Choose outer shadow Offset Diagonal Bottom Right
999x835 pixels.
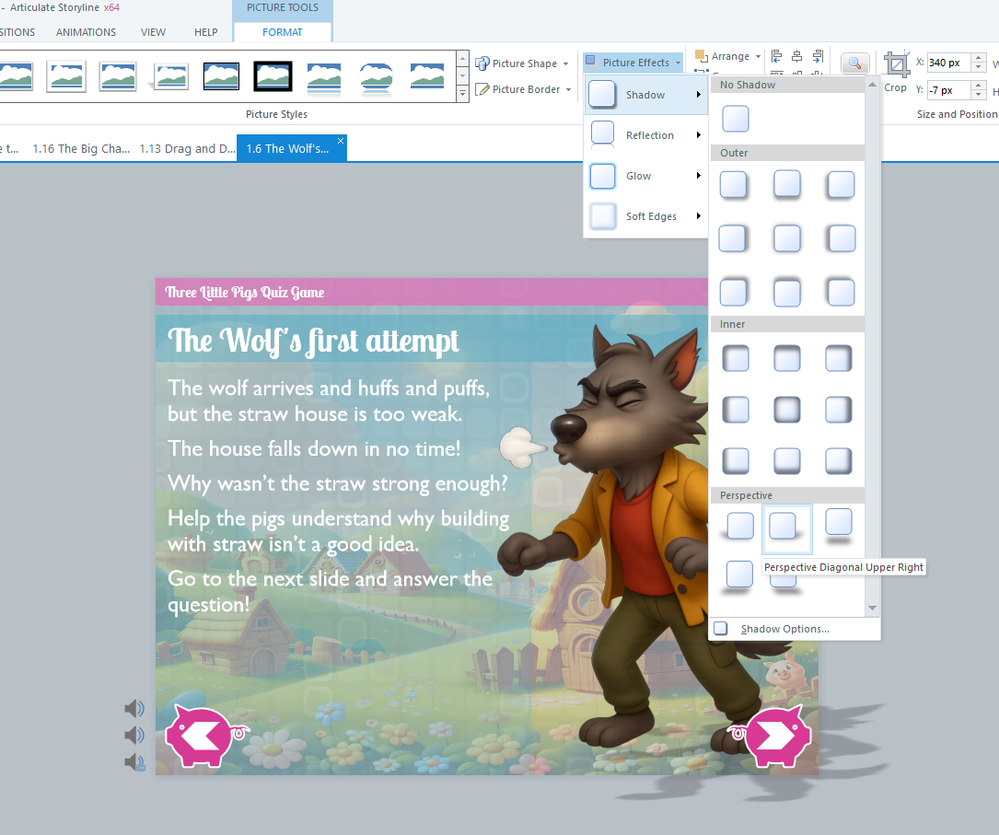tap(733, 185)
